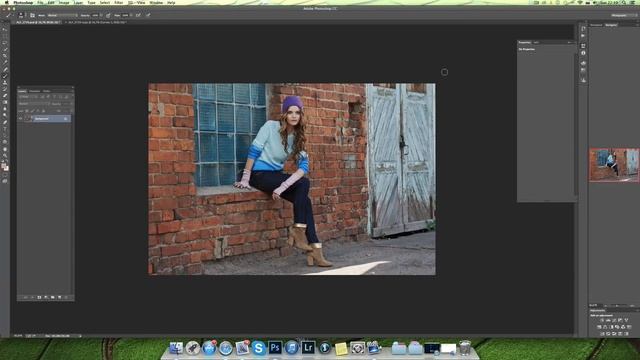Add a Brightness/Contrast adjustment
The image size is (640, 360).
pyautogui.click(x=602, y=320)
